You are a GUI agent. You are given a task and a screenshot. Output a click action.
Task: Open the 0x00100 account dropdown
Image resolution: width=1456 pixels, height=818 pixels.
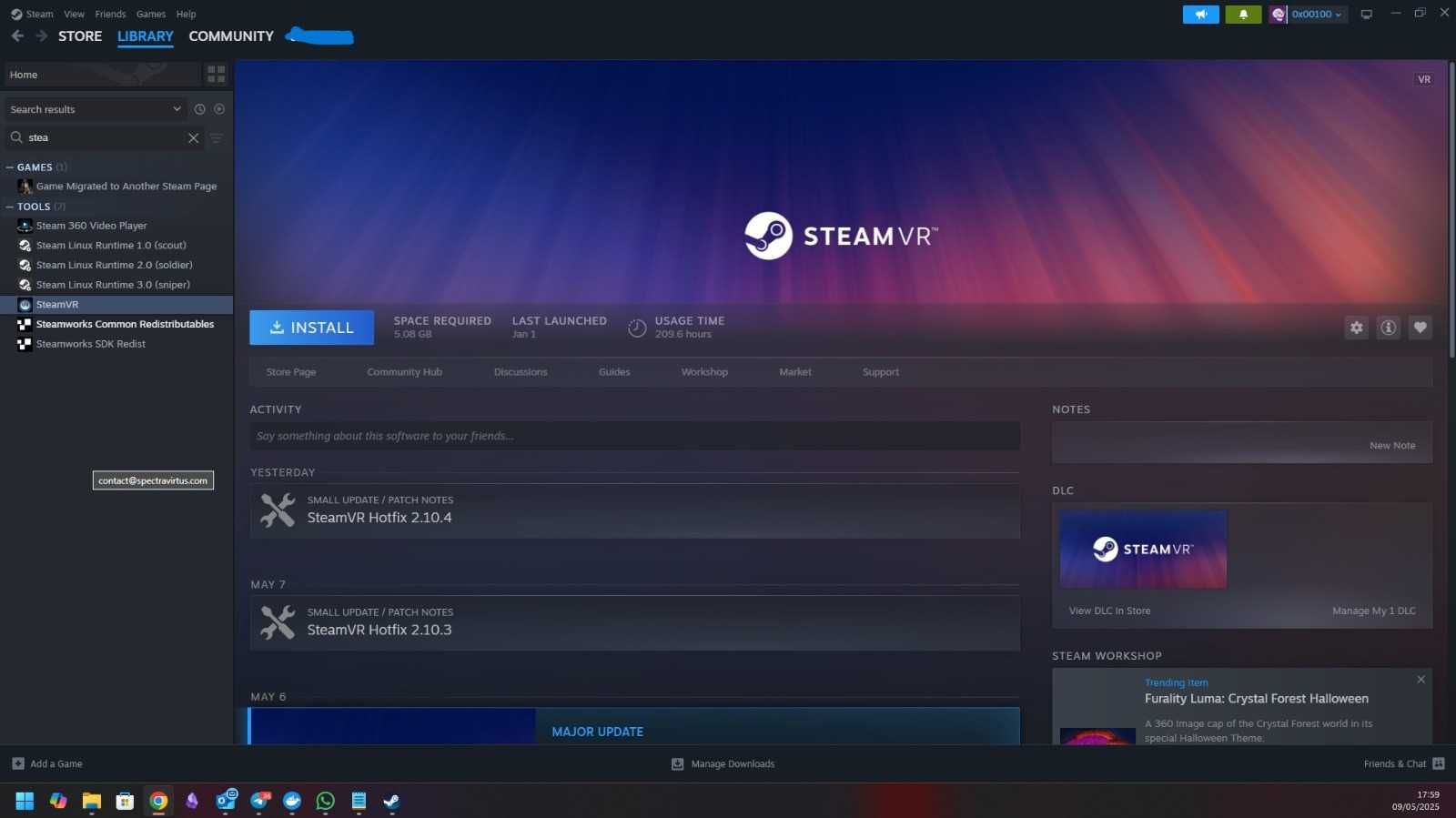coord(1316,15)
